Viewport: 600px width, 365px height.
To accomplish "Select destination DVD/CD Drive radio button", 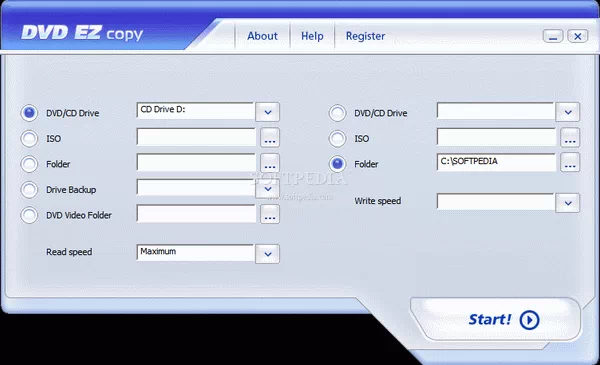I will click(338, 113).
